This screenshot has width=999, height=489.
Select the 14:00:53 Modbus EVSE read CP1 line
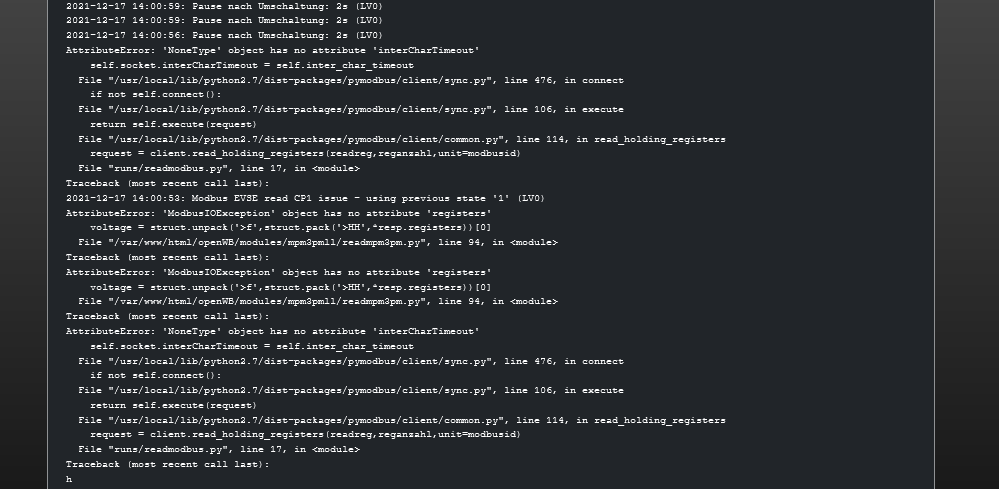(x=305, y=198)
